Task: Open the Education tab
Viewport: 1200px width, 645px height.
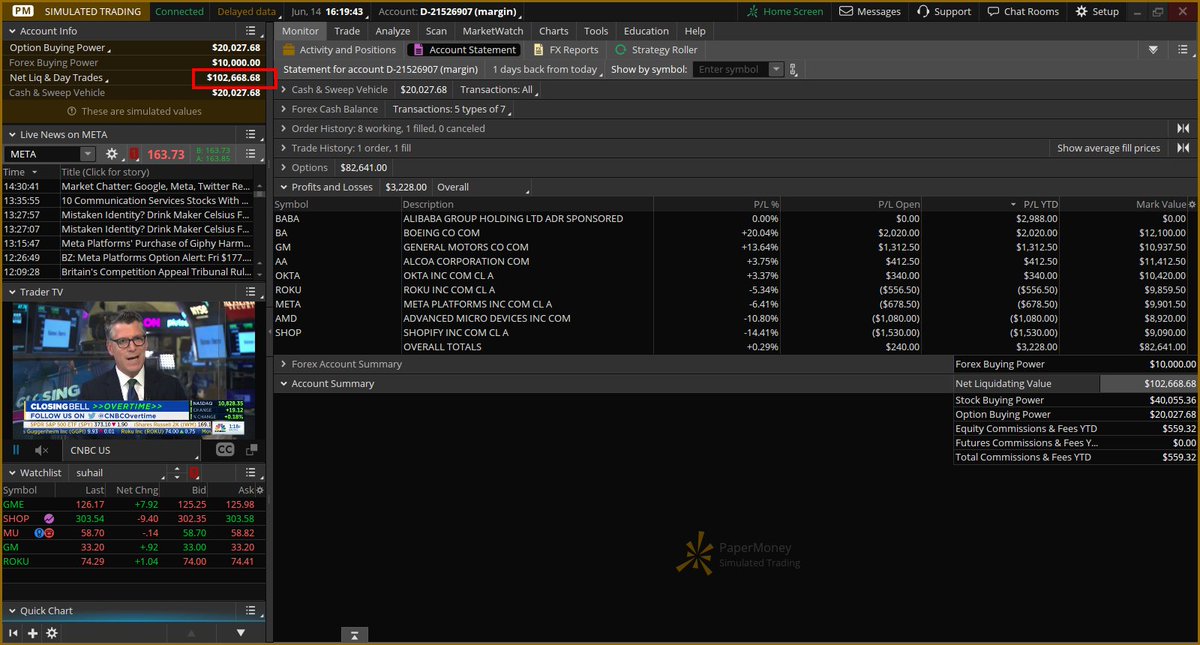Action: (646, 31)
